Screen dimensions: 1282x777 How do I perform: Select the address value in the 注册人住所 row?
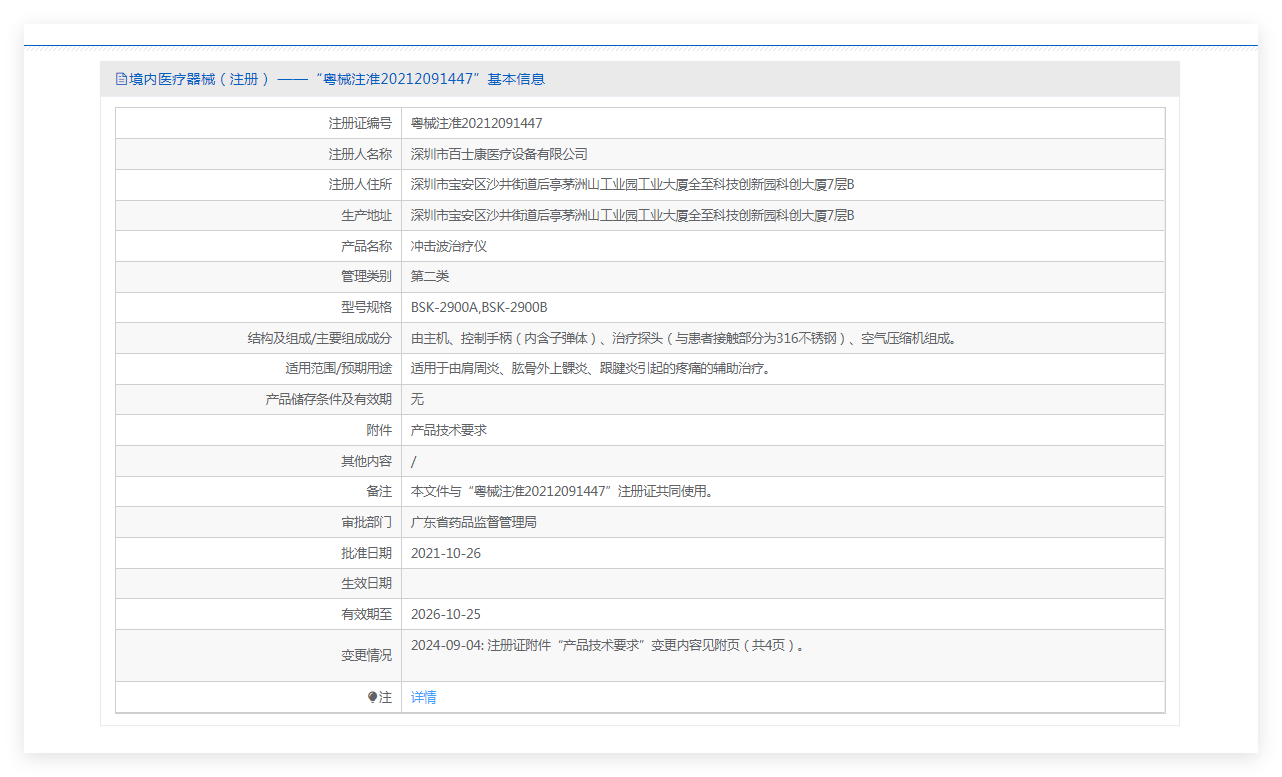[x=633, y=185]
